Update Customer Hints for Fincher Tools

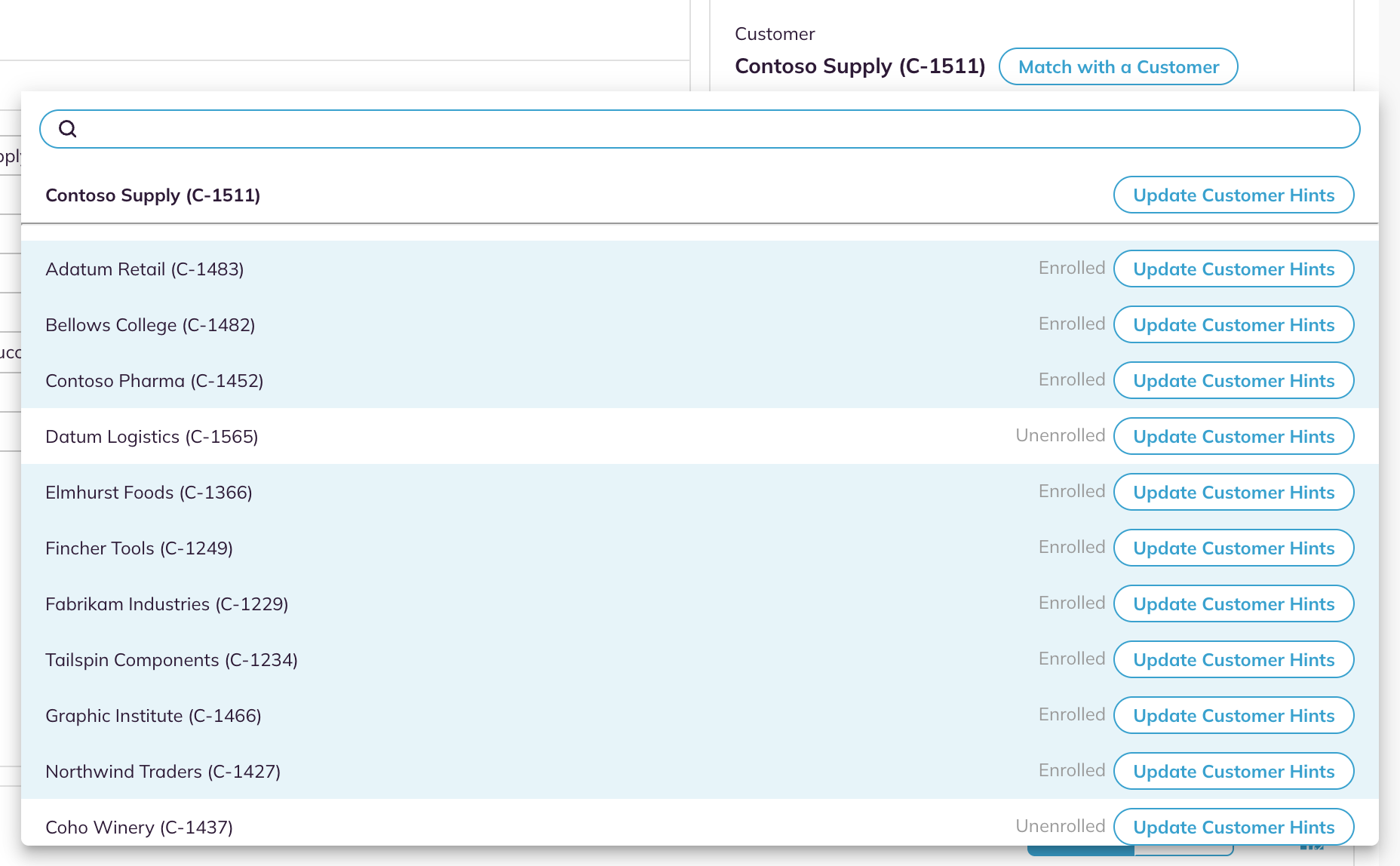(1233, 548)
